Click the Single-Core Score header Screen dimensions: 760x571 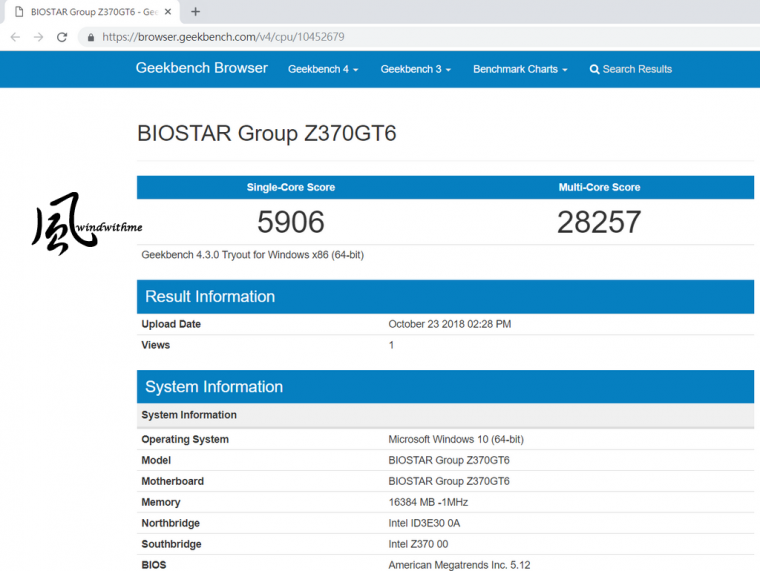(x=291, y=187)
